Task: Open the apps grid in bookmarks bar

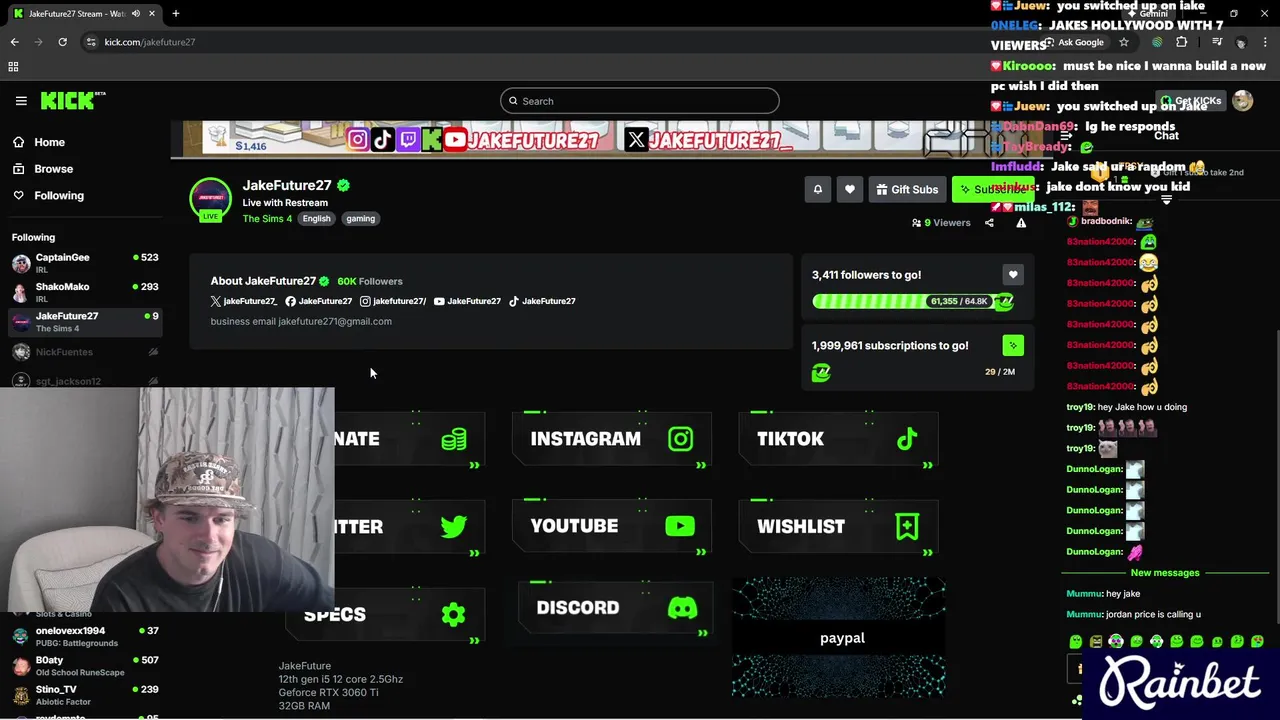Action: pyautogui.click(x=13, y=67)
